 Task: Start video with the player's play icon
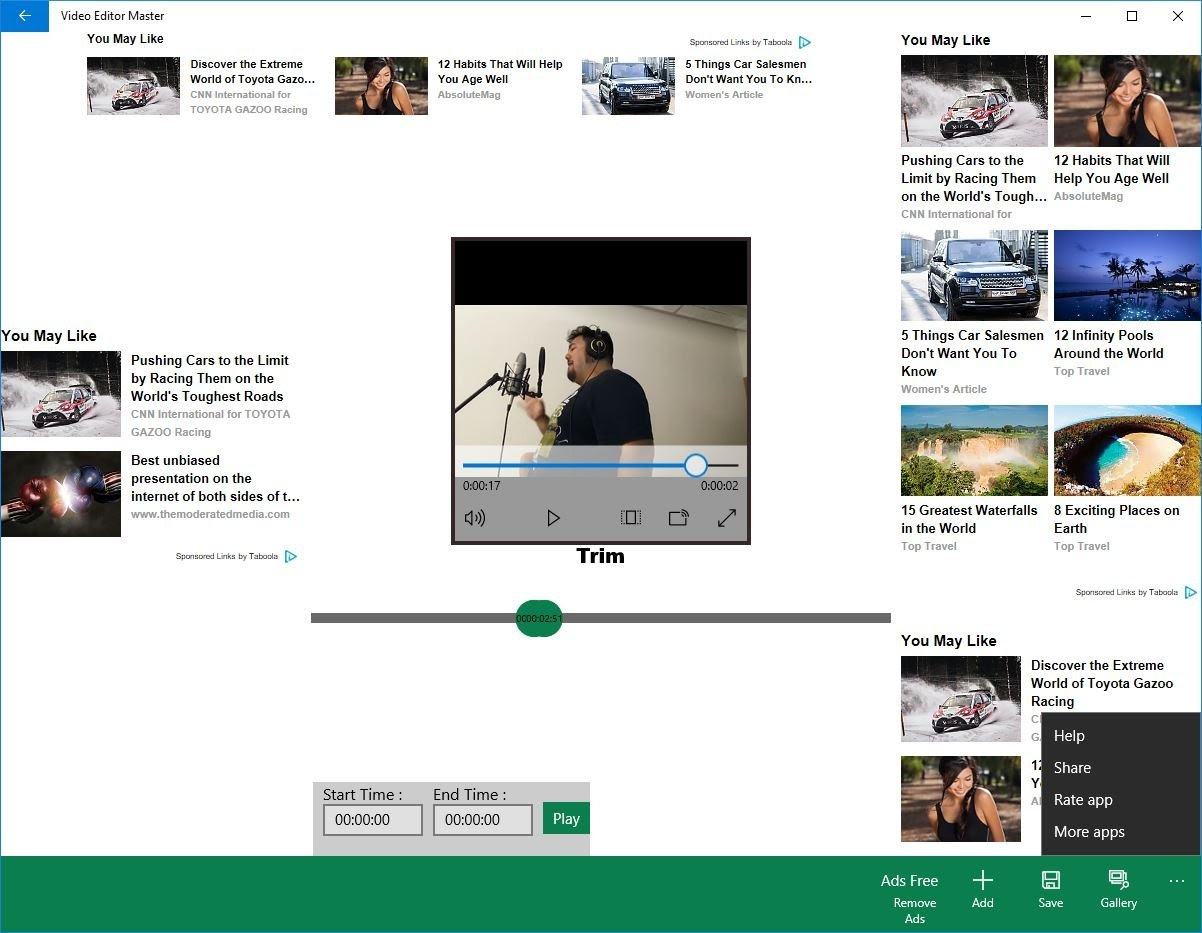[553, 518]
